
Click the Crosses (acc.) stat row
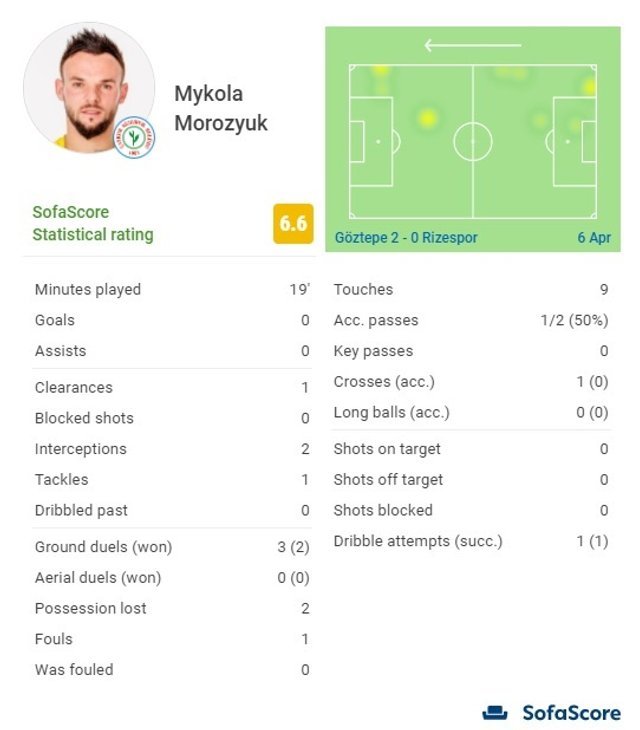pos(470,382)
